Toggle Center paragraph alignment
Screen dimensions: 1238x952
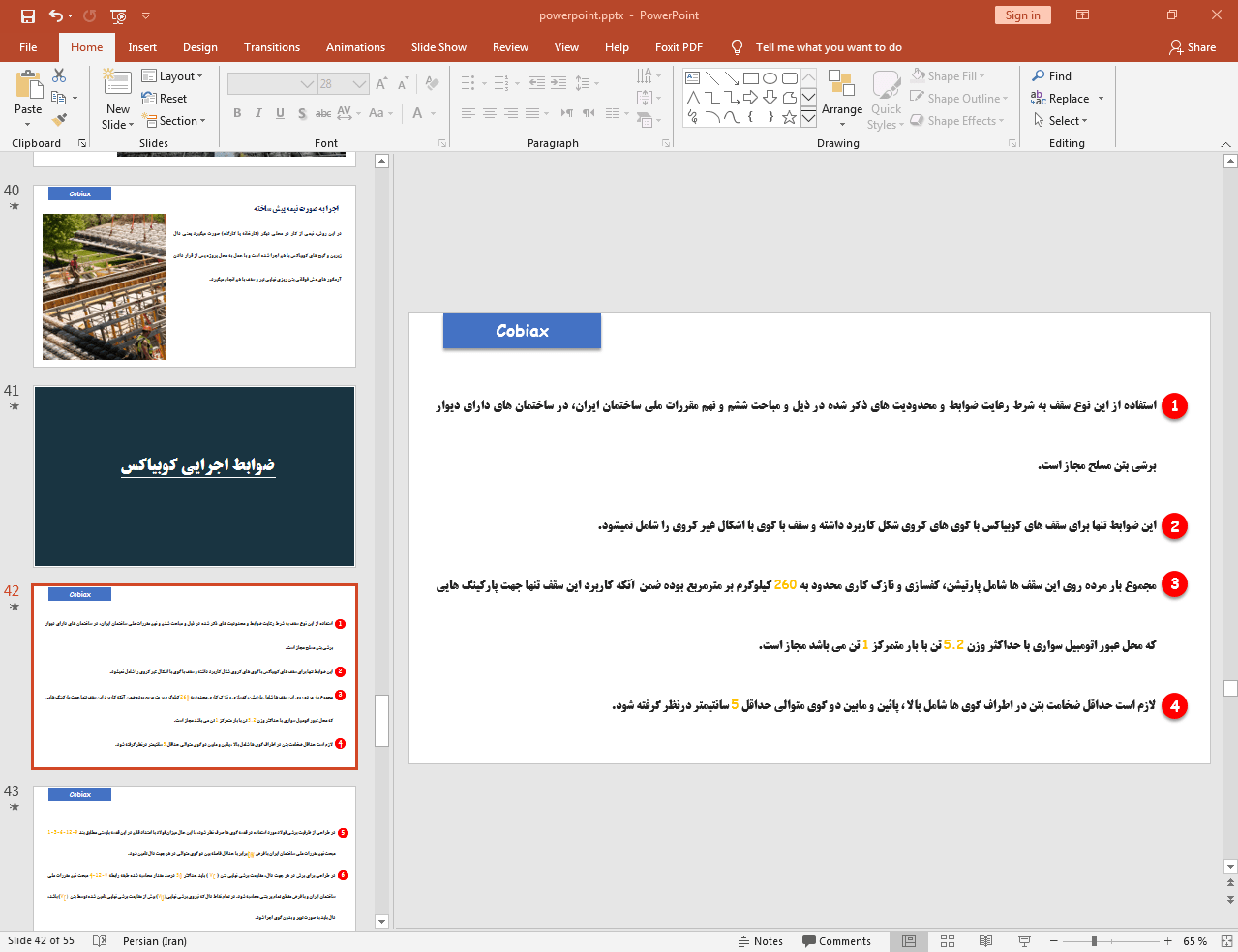point(489,113)
